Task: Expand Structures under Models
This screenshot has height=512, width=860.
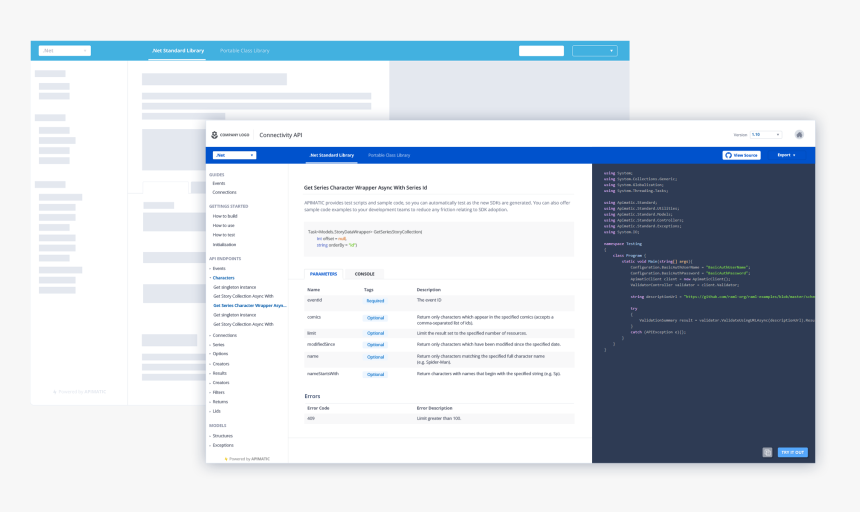Action: (x=221, y=436)
